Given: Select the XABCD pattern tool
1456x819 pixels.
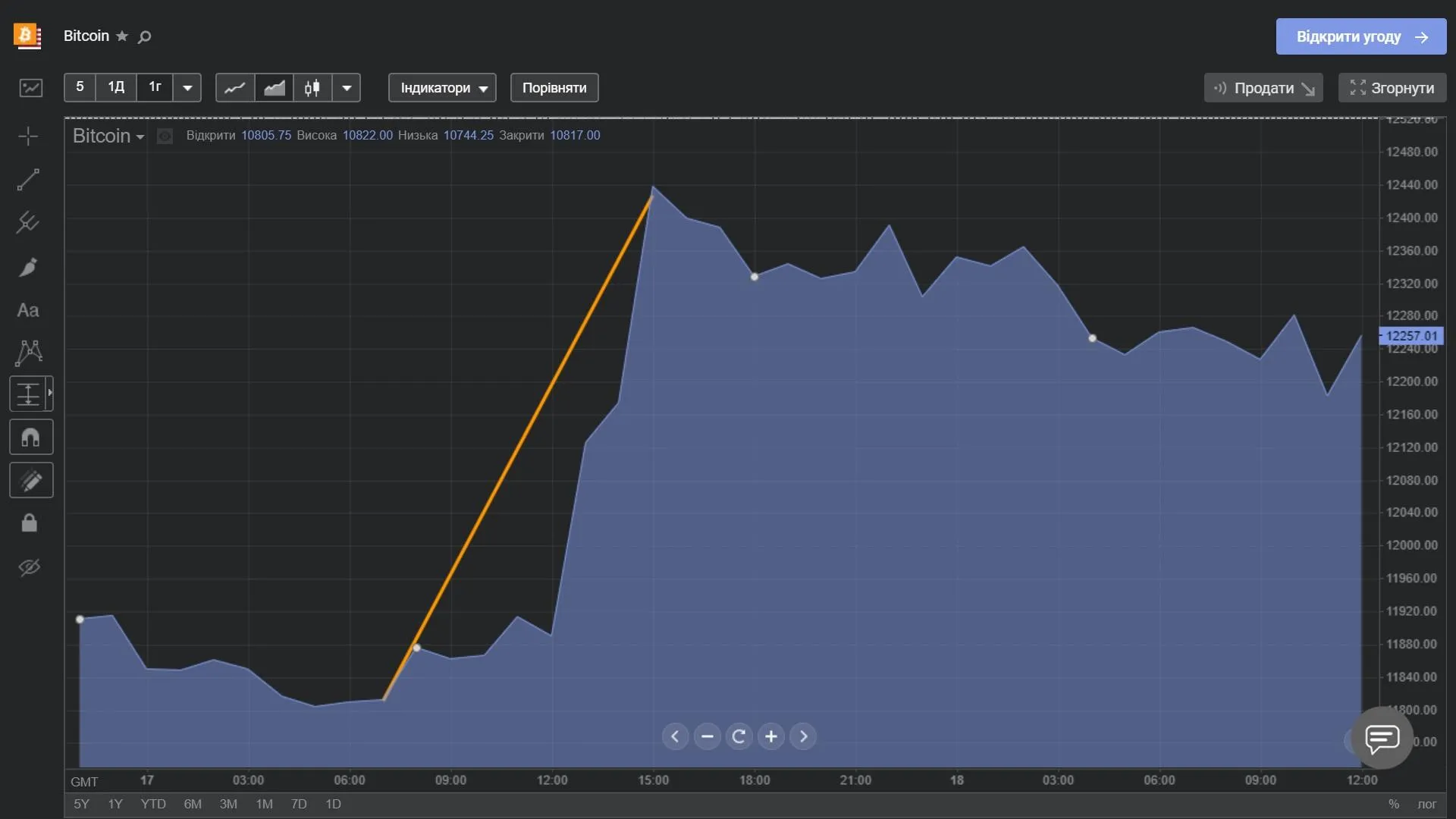Looking at the screenshot, I should [29, 353].
